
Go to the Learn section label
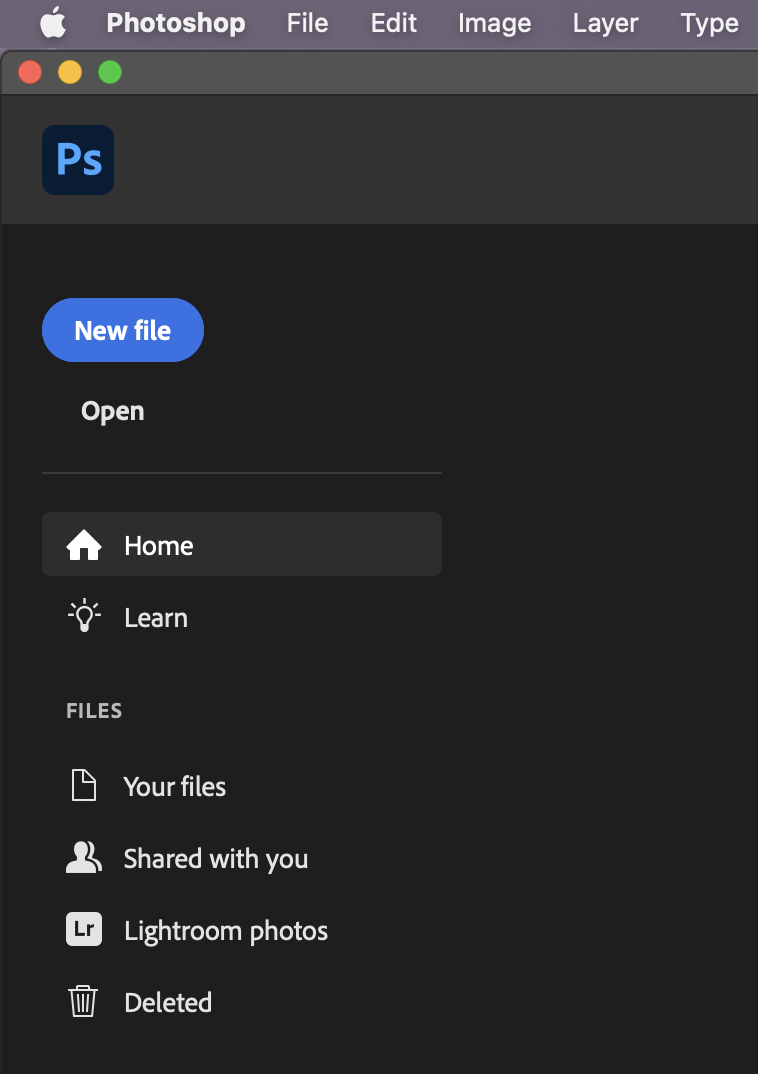tap(156, 618)
